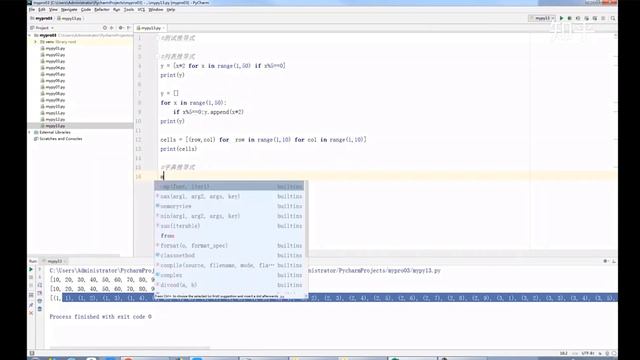The width and height of the screenshot is (640, 360).
Task: Open the View menu
Action: [x=53, y=9]
